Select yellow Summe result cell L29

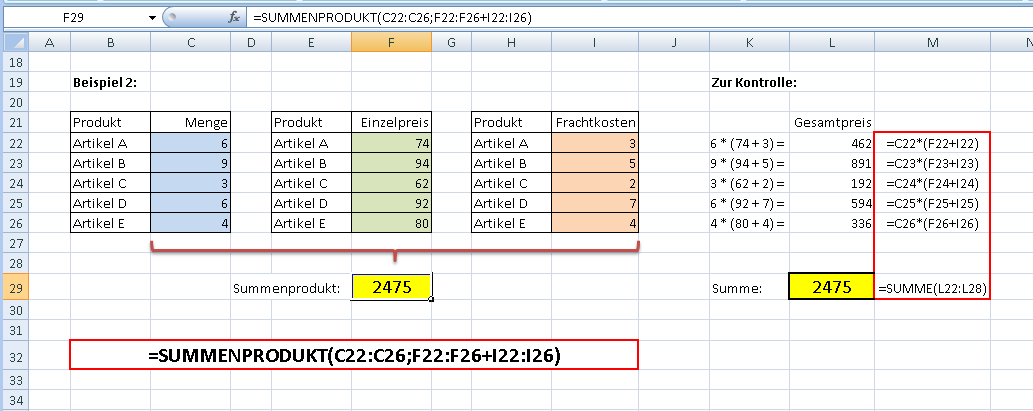coord(831,287)
